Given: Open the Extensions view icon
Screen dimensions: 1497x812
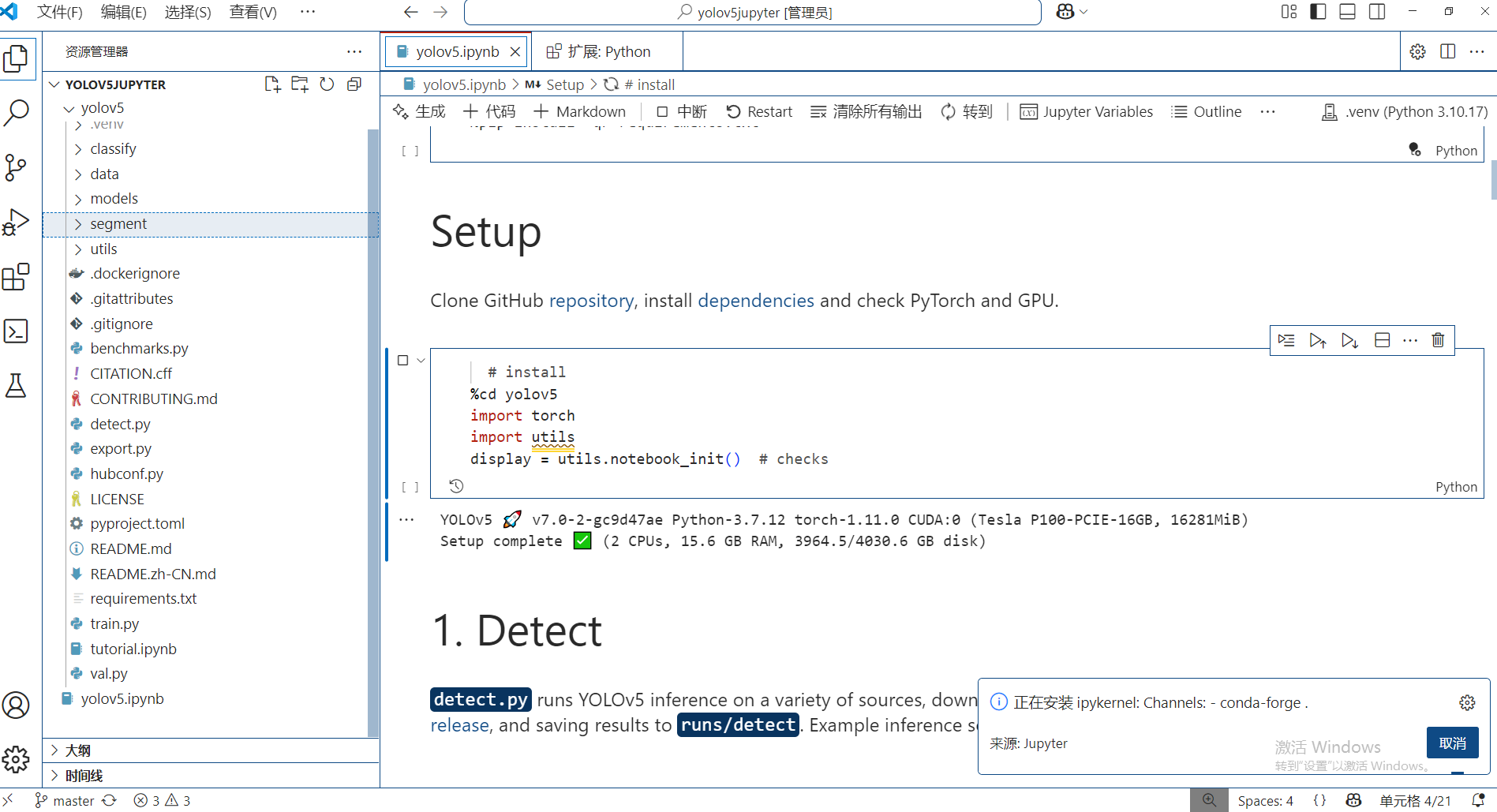Looking at the screenshot, I should point(16,277).
